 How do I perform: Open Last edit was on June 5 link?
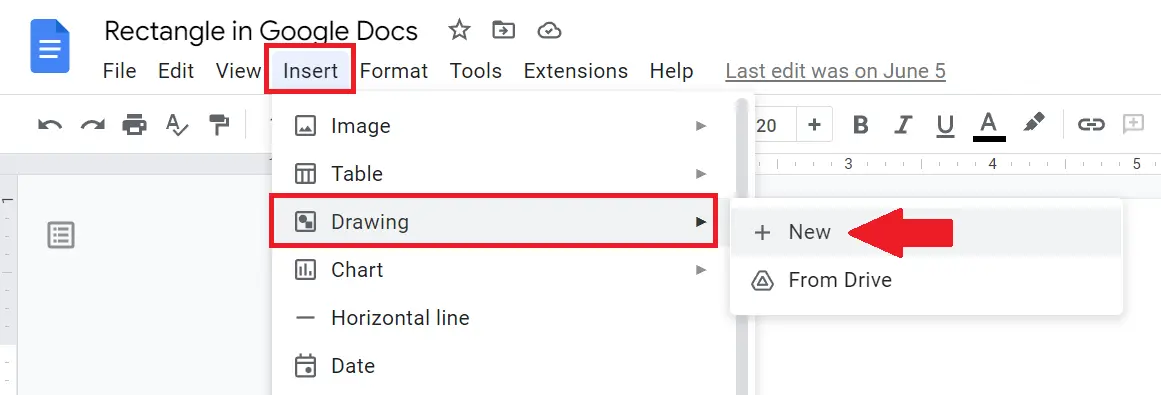point(835,71)
